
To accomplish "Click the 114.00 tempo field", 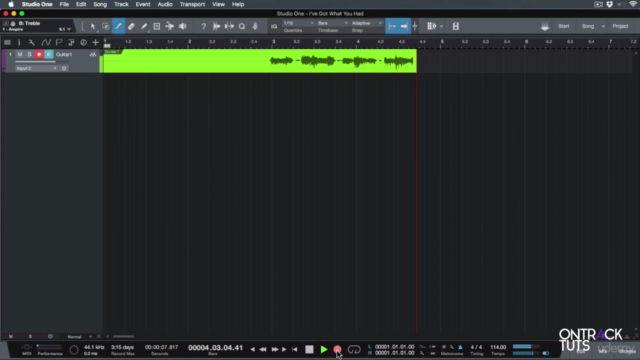I will 498,347.
